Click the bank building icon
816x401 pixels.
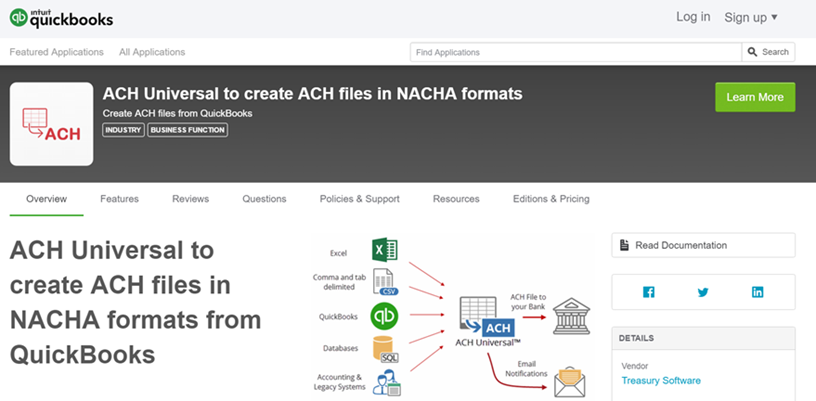(x=571, y=316)
